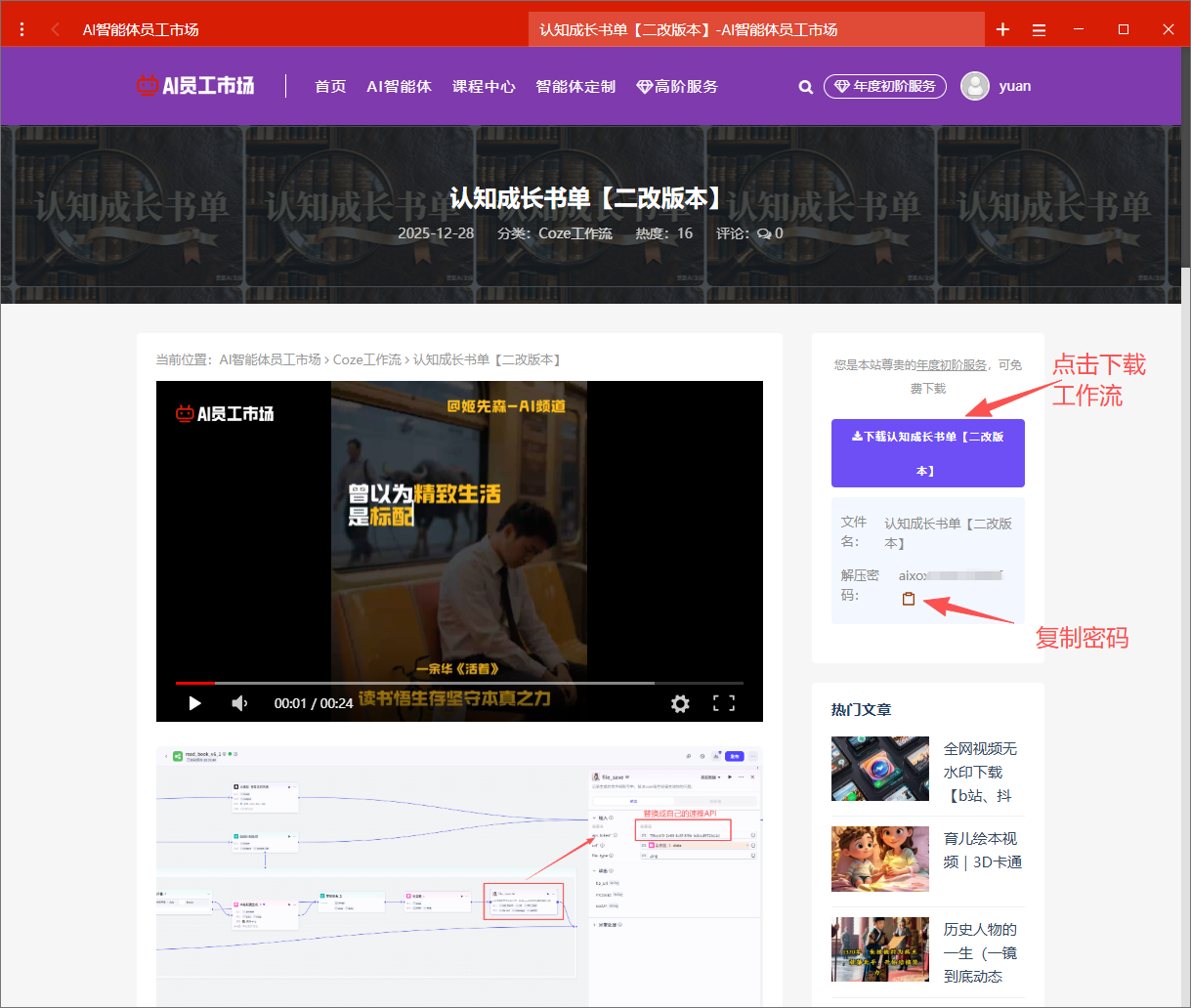Click the Coze工作流 breadcrumb link

(x=366, y=359)
